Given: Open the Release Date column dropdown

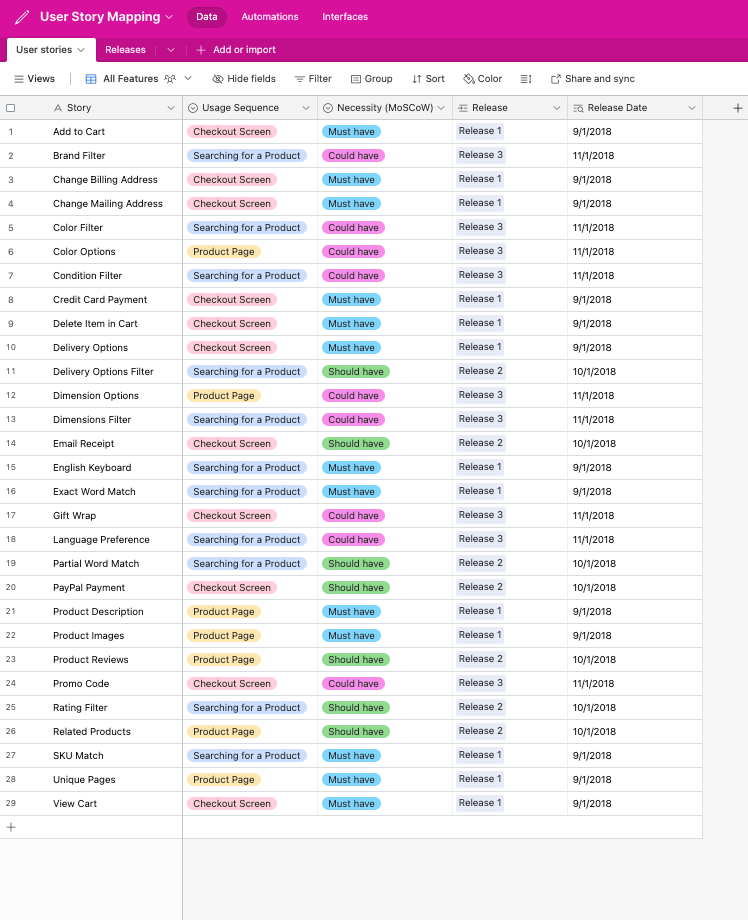Looking at the screenshot, I should pyautogui.click(x=692, y=108).
